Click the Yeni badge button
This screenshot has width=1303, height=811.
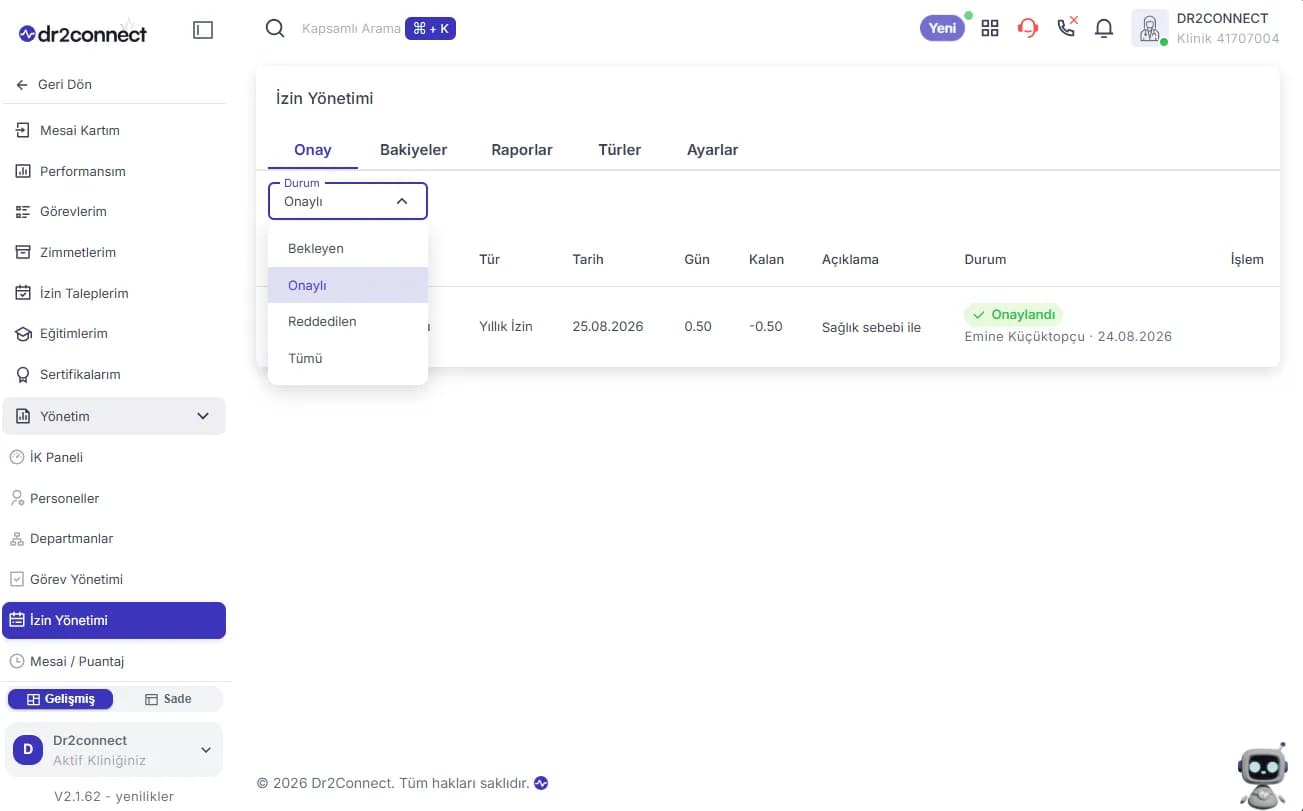pyautogui.click(x=942, y=28)
